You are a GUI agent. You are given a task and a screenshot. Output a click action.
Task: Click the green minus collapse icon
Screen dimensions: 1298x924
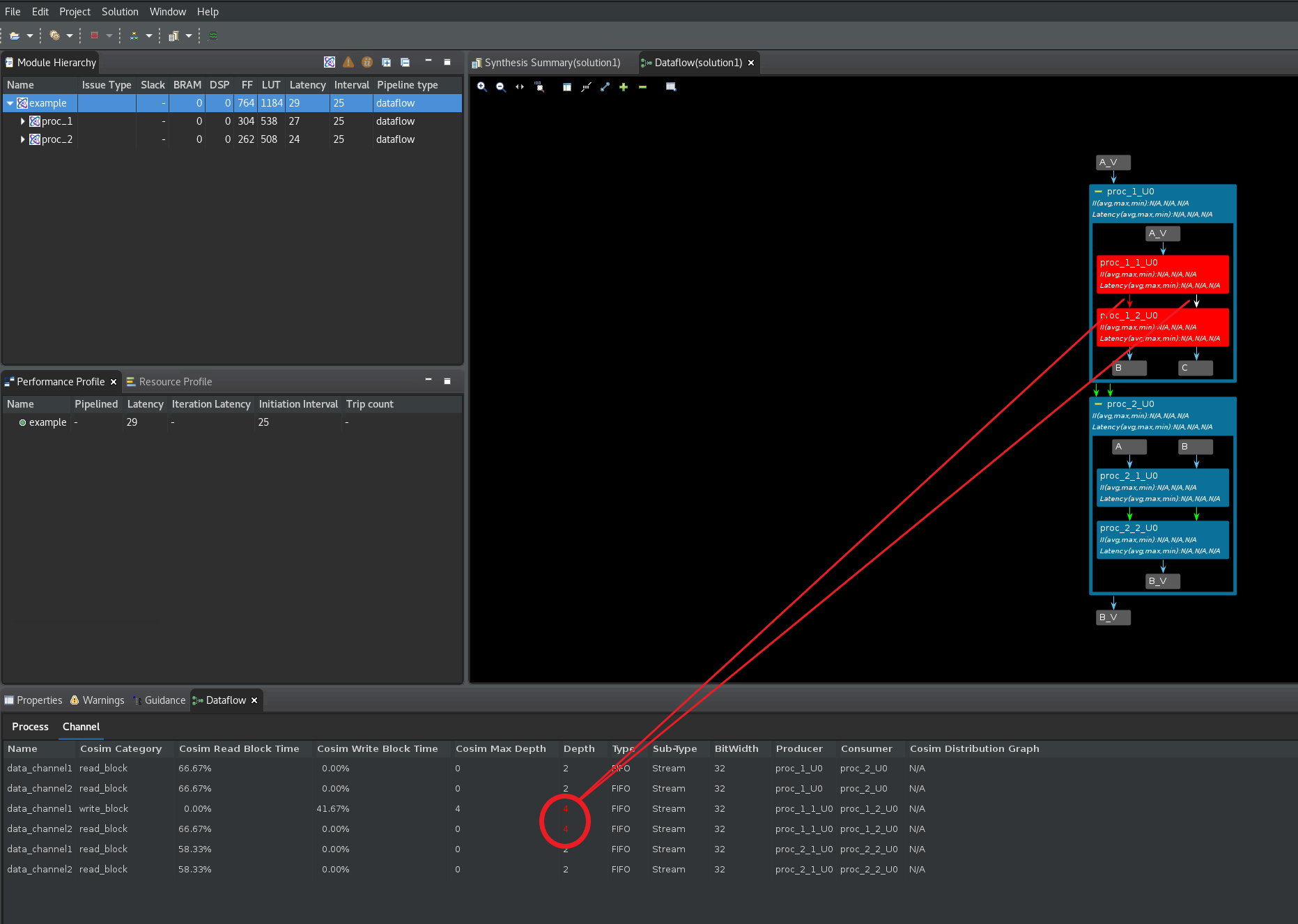click(x=642, y=87)
